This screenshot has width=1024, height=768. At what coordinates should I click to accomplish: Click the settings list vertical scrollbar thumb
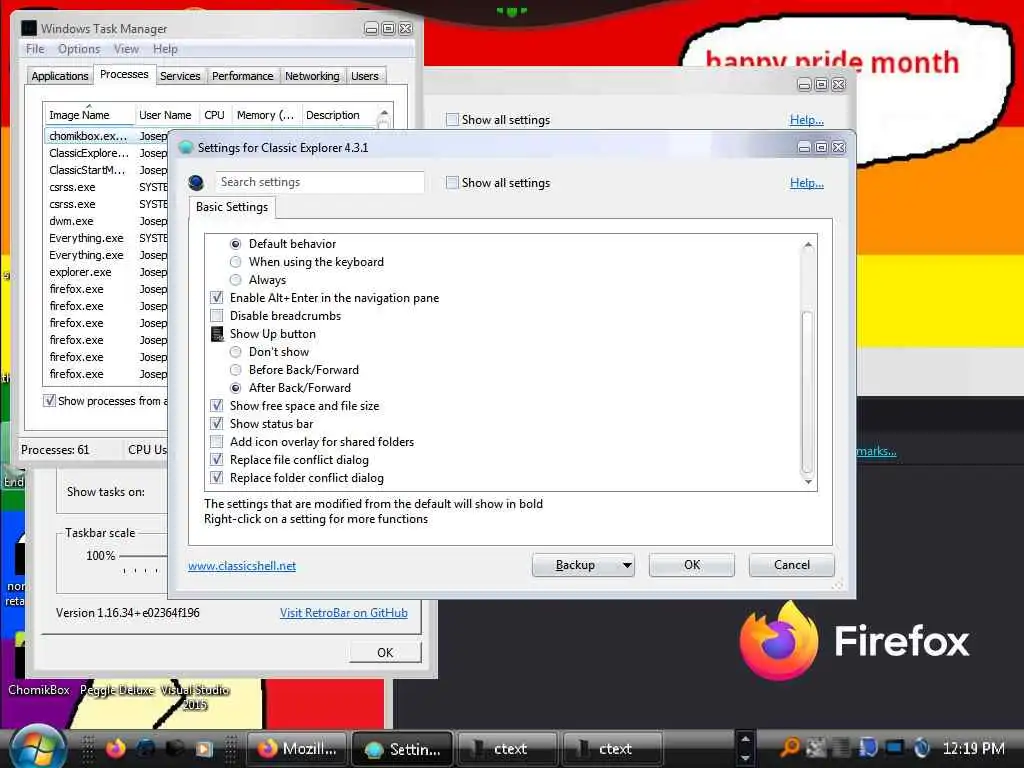808,392
